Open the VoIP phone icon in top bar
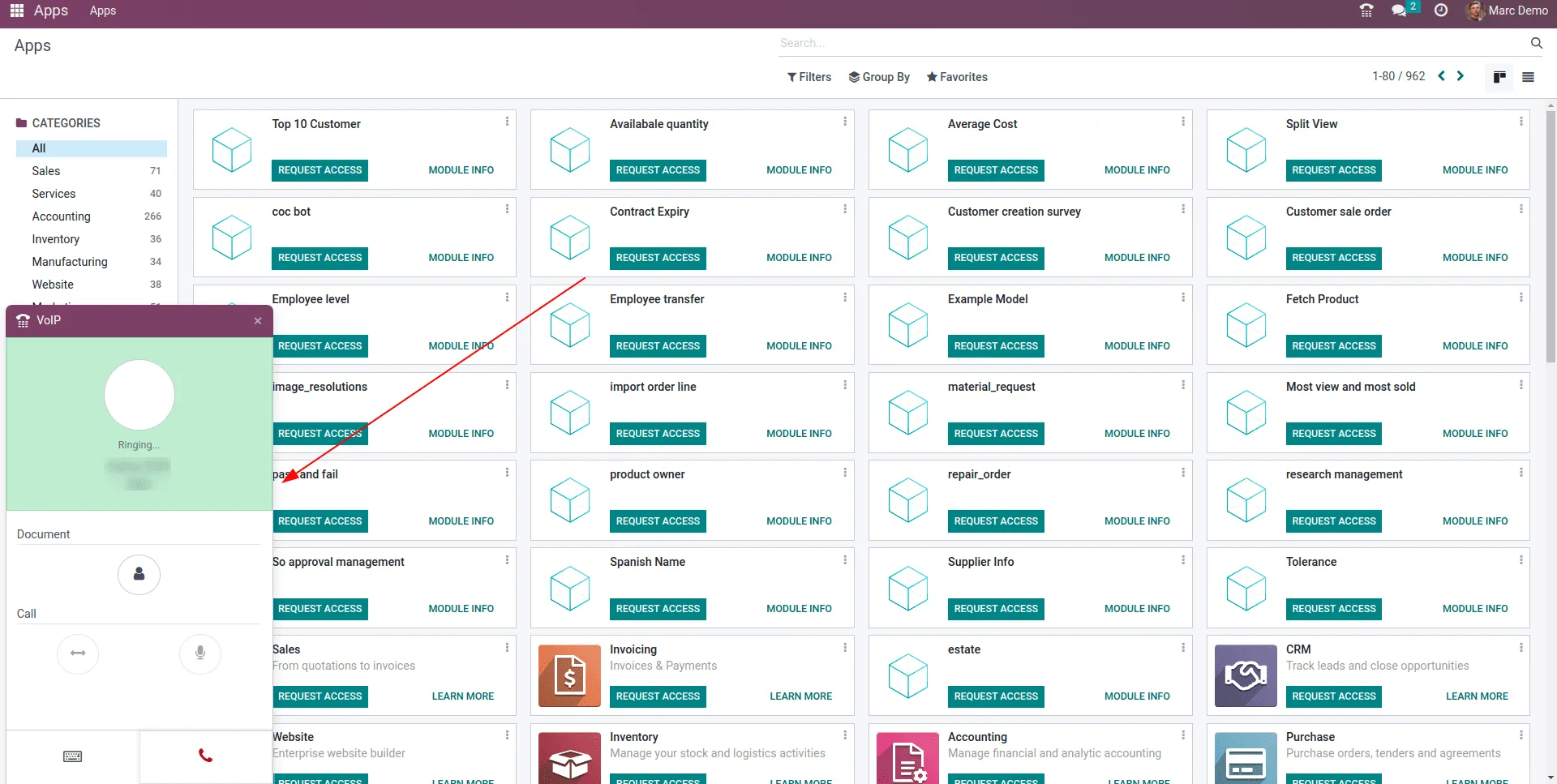 pos(1366,11)
